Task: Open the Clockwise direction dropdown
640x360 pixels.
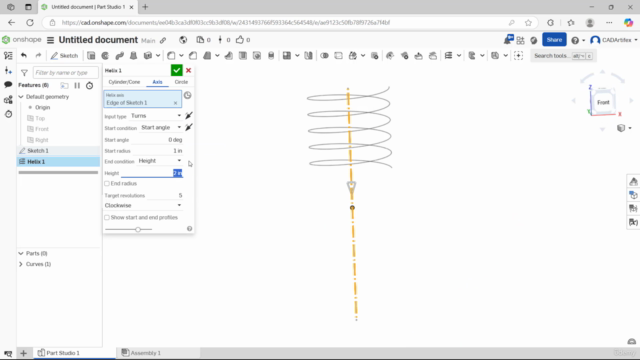Action: (x=143, y=205)
